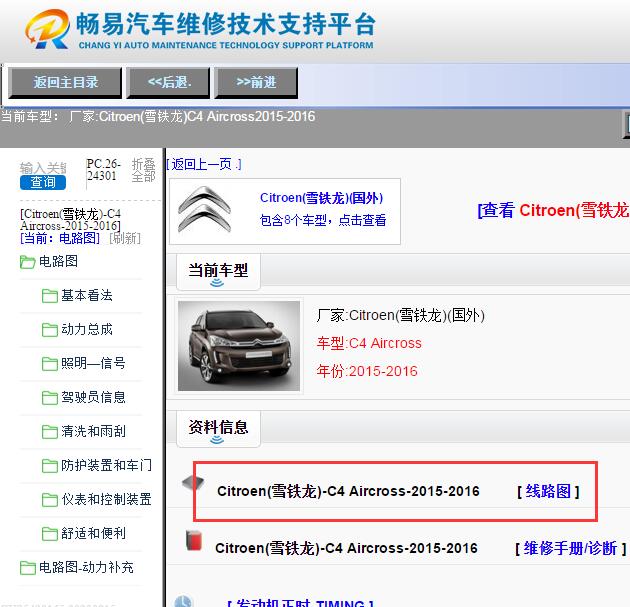Click the 年份:2015-2016 text
This screenshot has height=607, width=630.
tap(367, 371)
